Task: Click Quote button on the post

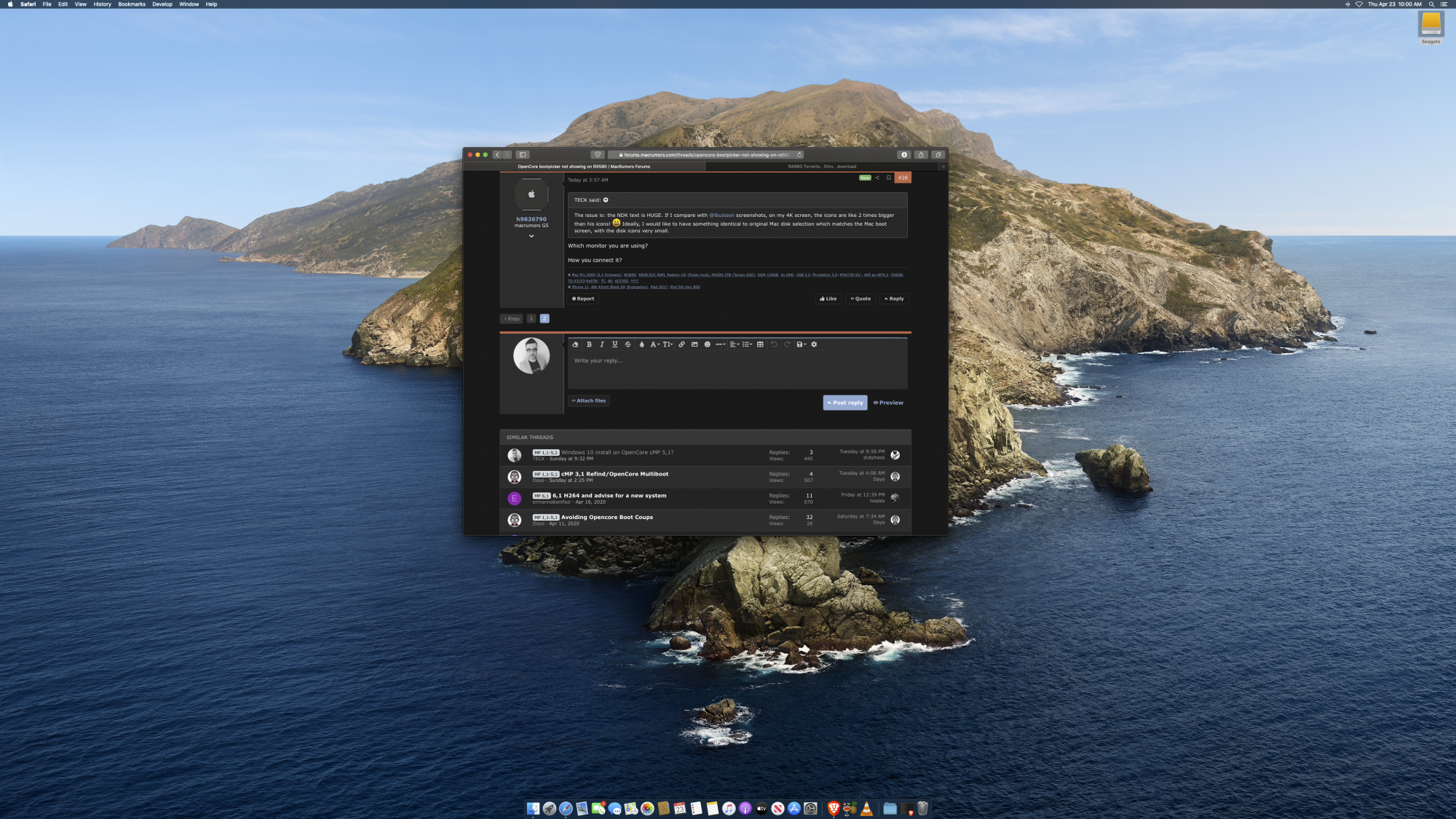Action: tap(860, 298)
